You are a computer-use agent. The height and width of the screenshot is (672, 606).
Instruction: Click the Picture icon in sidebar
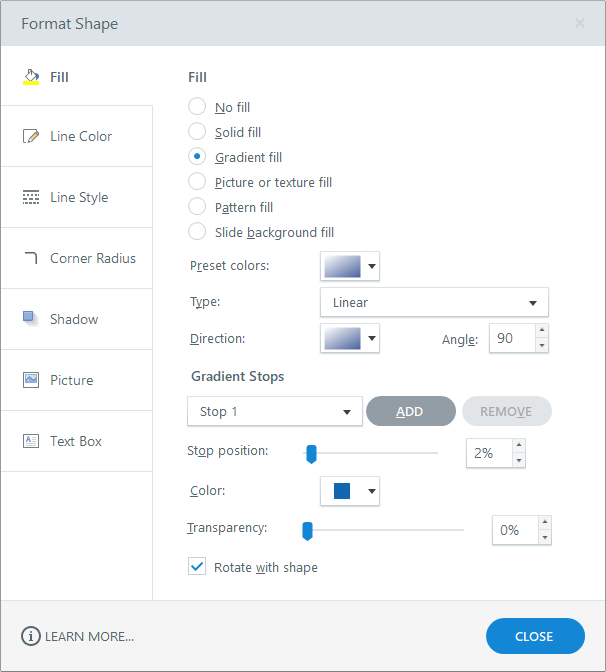[x=31, y=380]
